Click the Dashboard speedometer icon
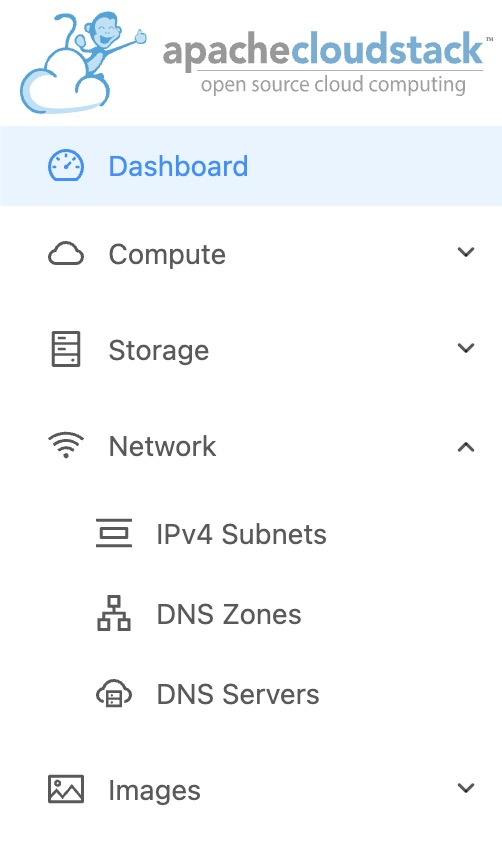This screenshot has width=502, height=856. (66, 166)
